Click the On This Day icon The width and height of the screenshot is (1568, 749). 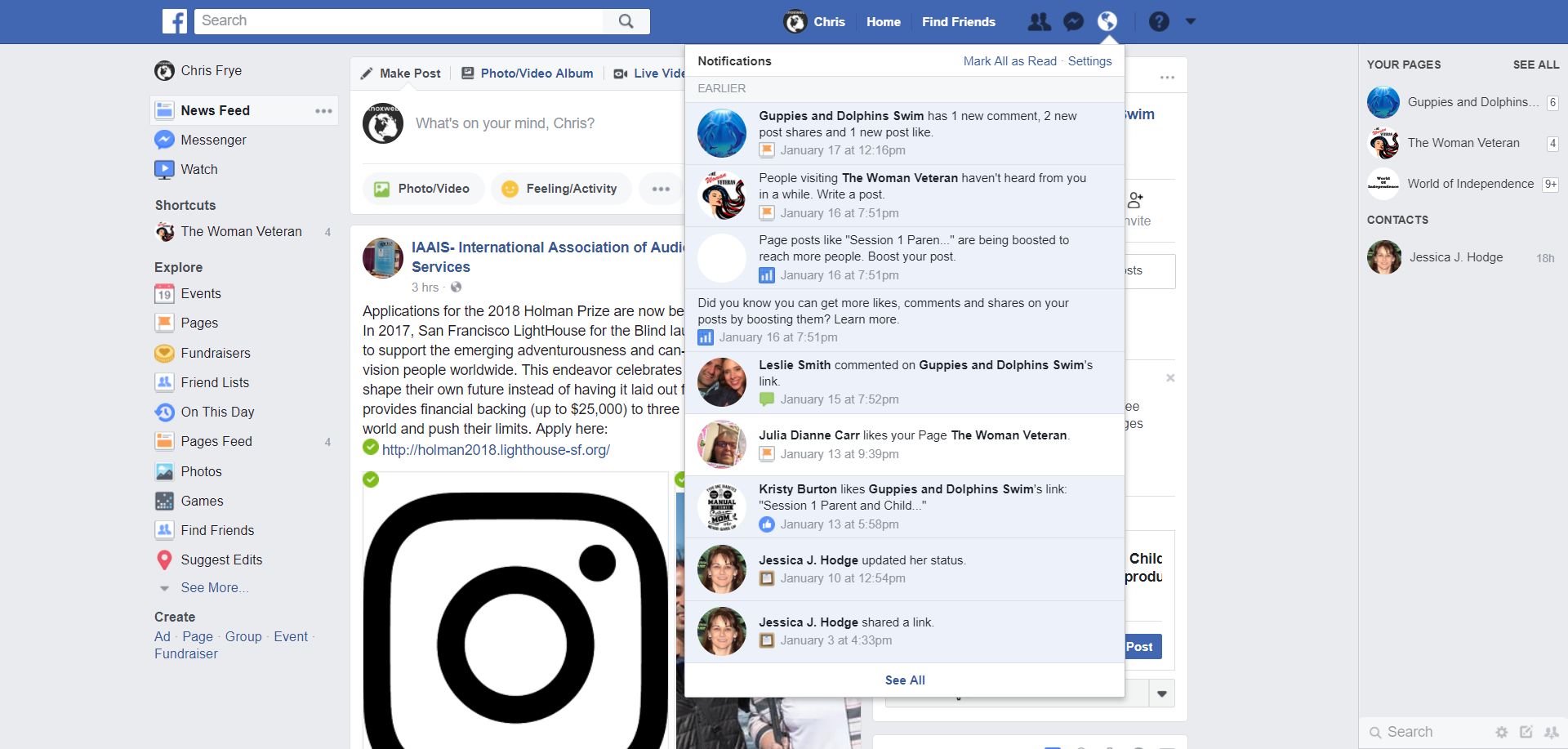click(x=164, y=412)
